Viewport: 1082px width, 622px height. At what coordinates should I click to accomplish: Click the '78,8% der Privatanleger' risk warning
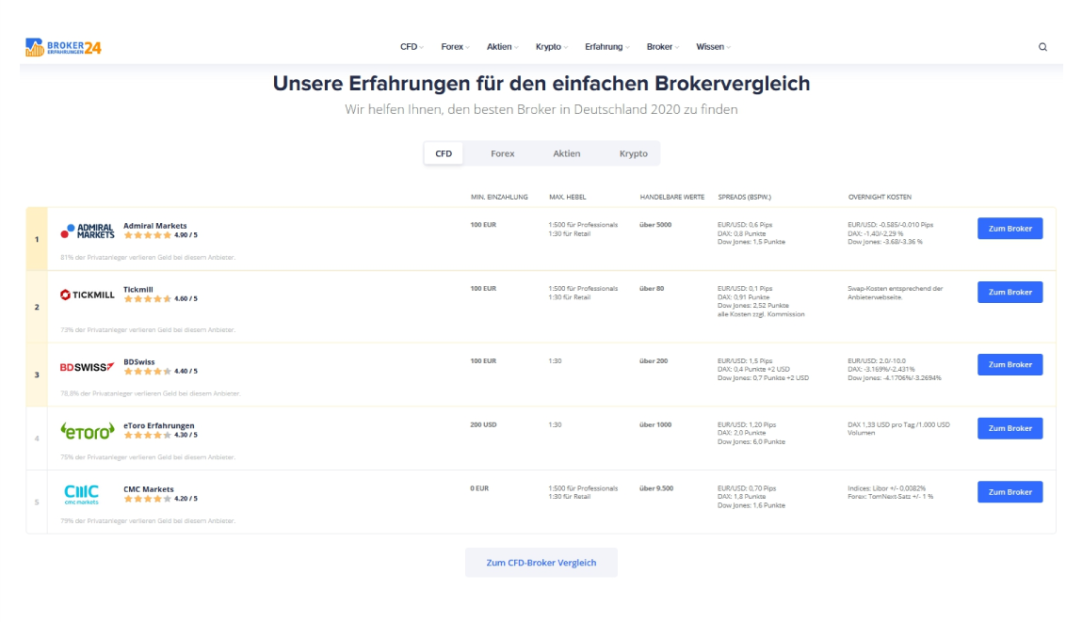(150, 393)
